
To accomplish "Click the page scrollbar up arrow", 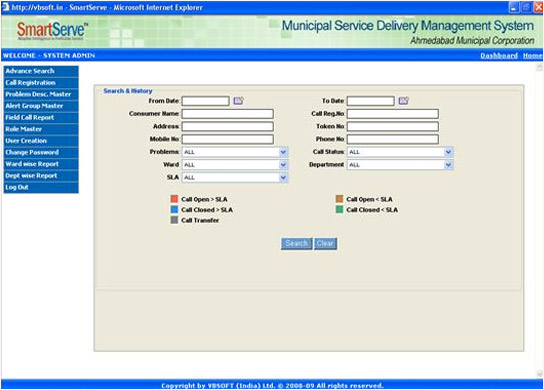I will [539, 68].
